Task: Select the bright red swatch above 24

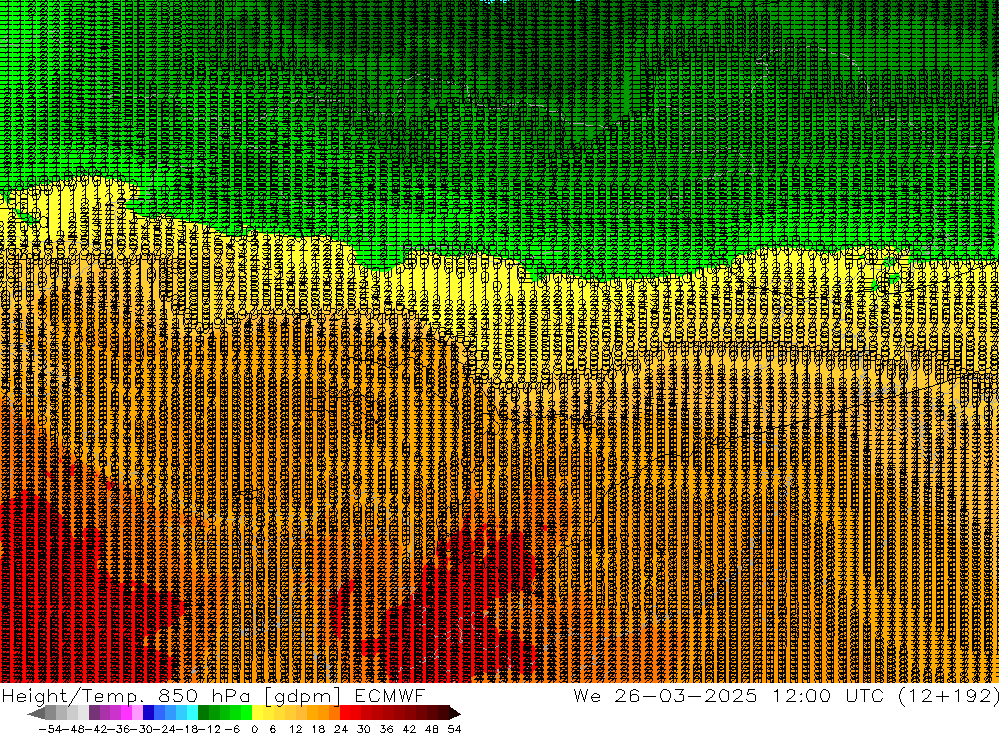Action: (345, 713)
